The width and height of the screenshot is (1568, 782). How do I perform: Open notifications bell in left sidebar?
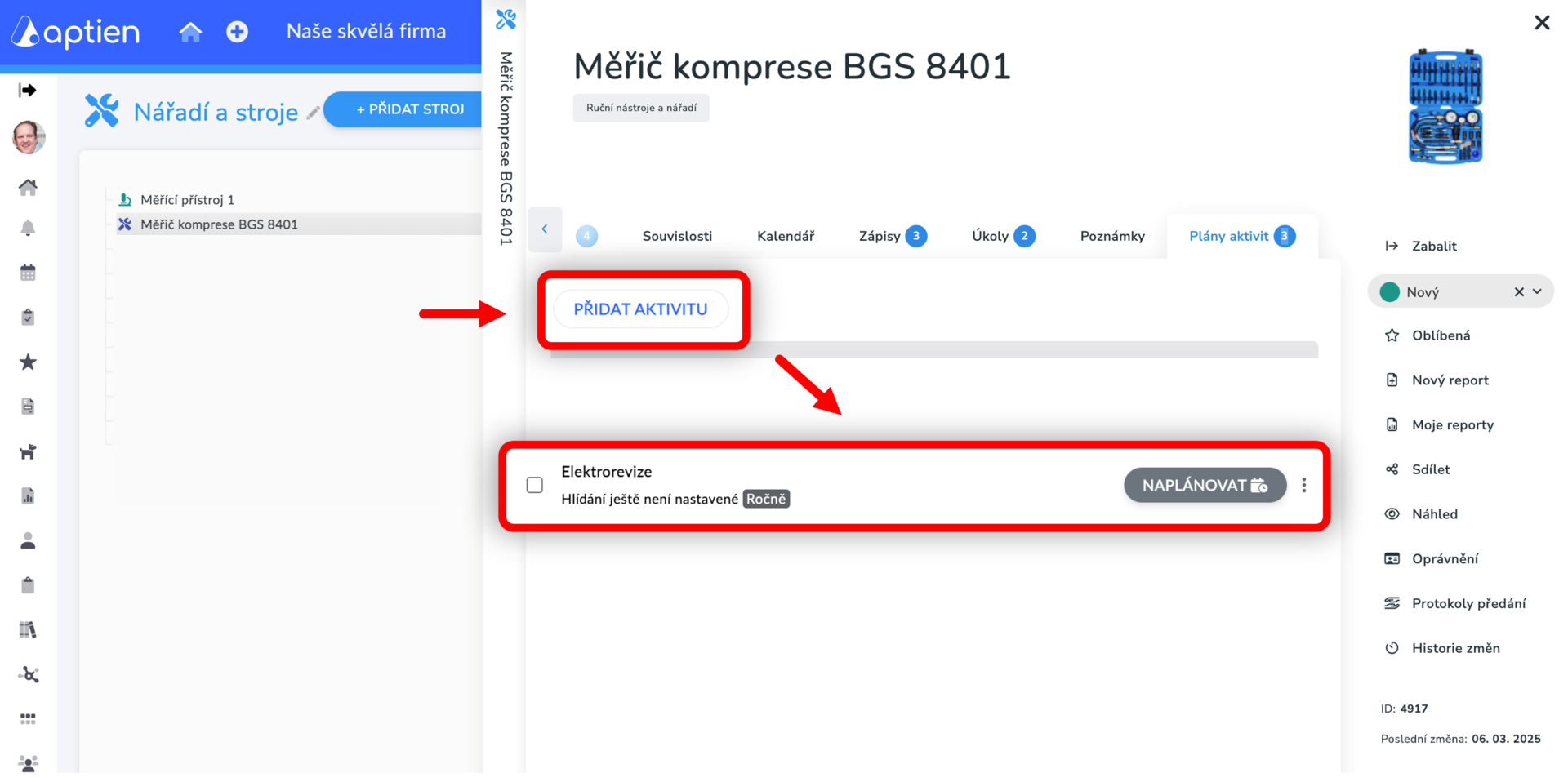[28, 228]
